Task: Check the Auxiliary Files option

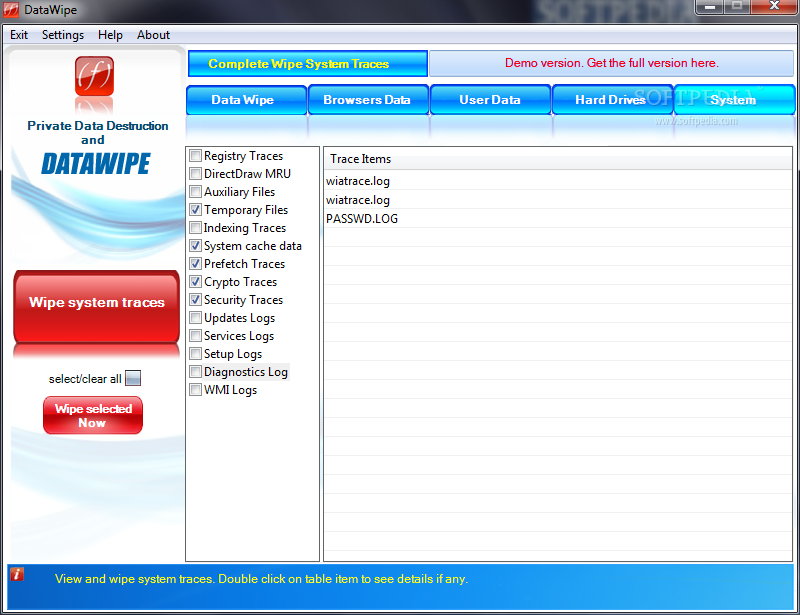Action: click(195, 191)
